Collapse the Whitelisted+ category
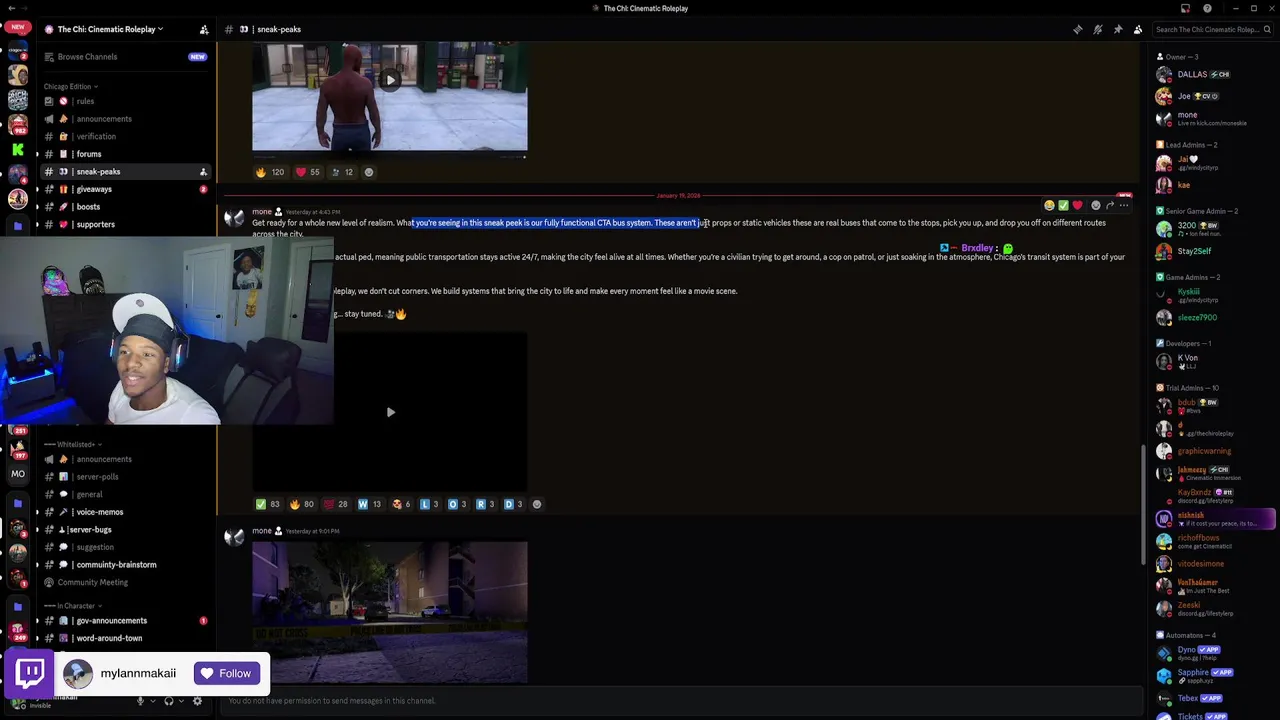Image resolution: width=1280 pixels, height=720 pixels. 72,444
